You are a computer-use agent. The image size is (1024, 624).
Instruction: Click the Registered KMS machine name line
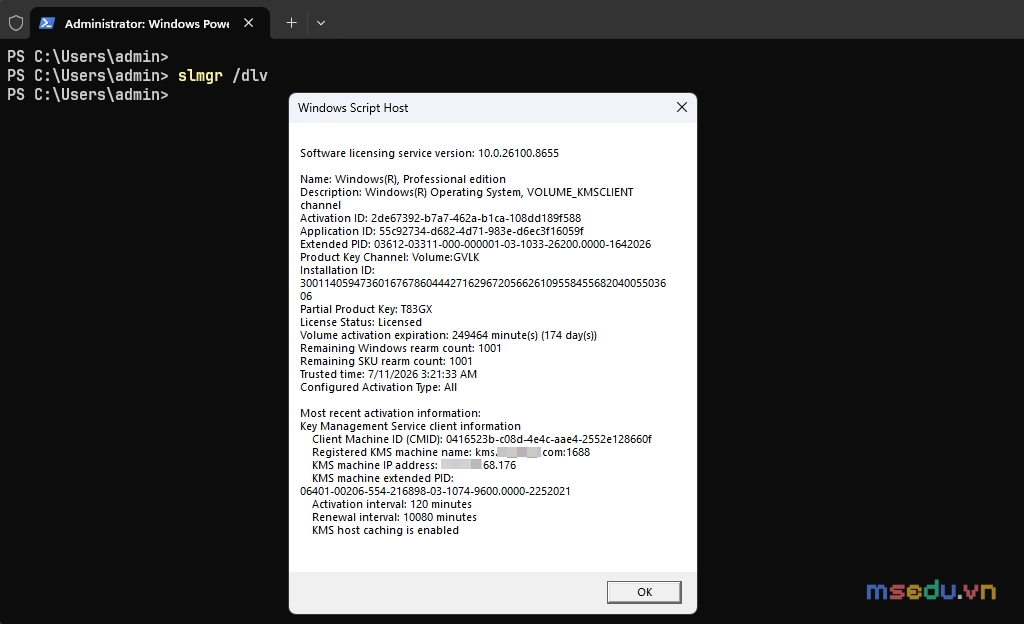point(451,452)
